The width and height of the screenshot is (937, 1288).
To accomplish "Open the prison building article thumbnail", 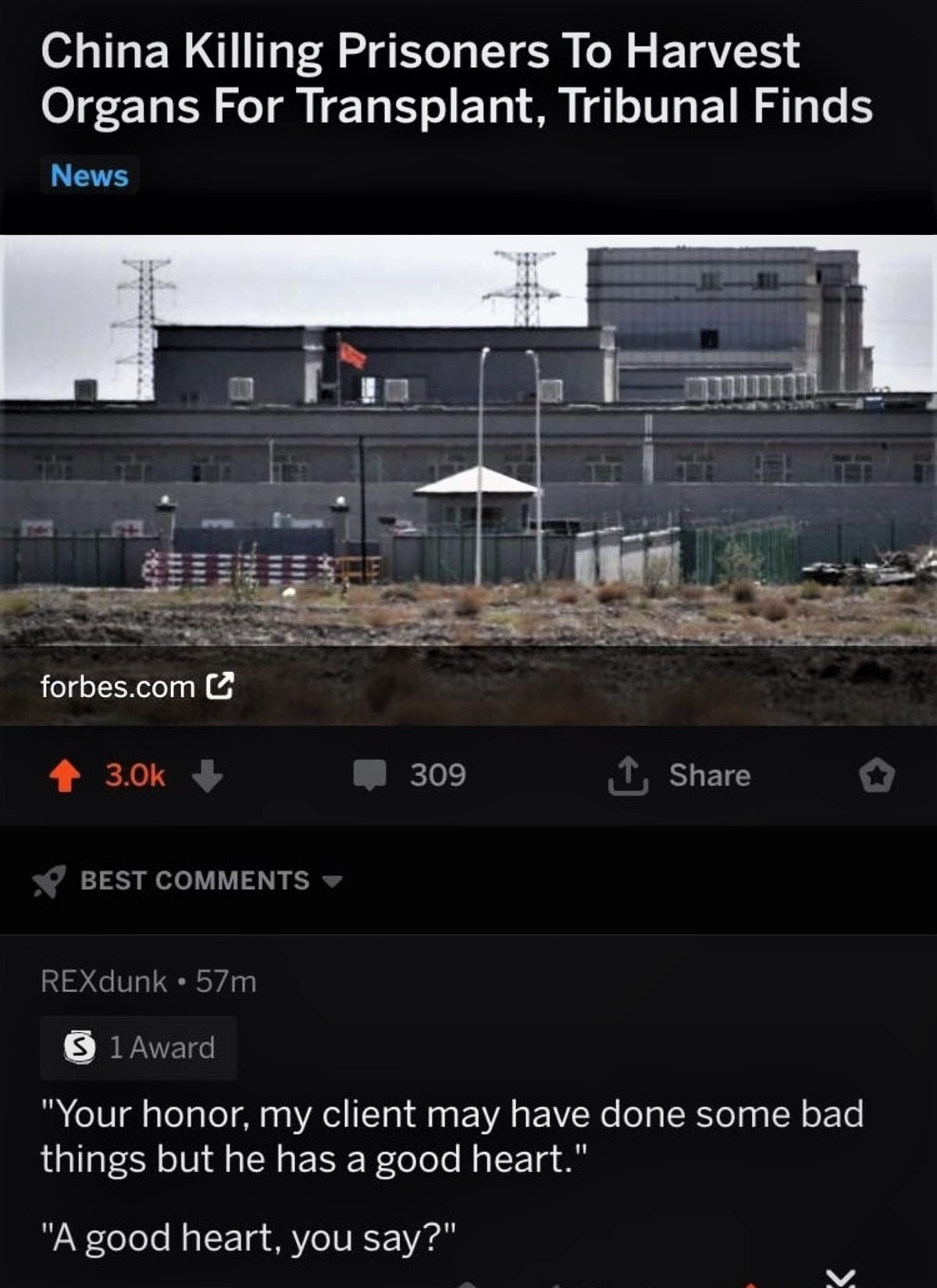I will tap(468, 479).
